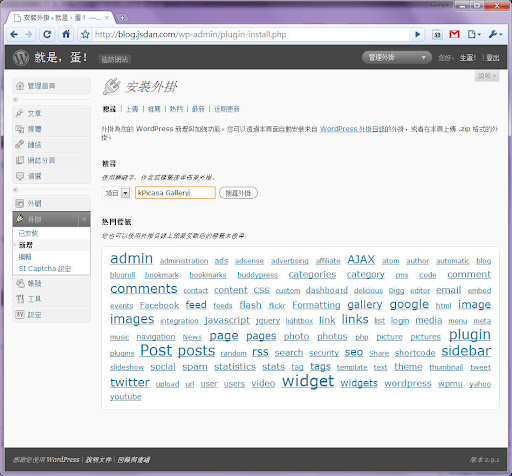Screen dimensions: 512x476
Task: Click the WordPress logo in the header
Action: [21, 58]
